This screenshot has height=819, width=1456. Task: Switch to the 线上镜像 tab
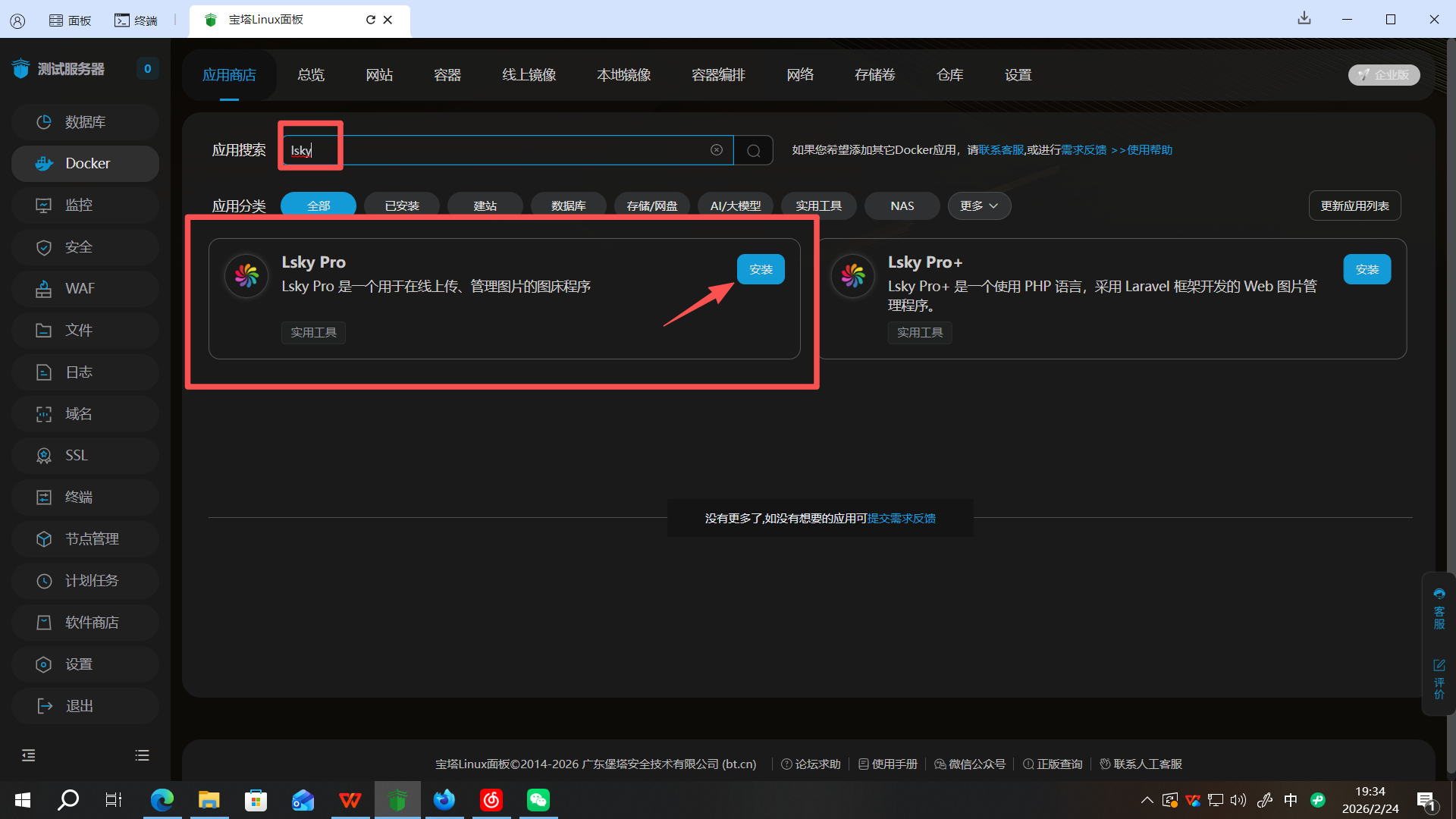point(529,74)
